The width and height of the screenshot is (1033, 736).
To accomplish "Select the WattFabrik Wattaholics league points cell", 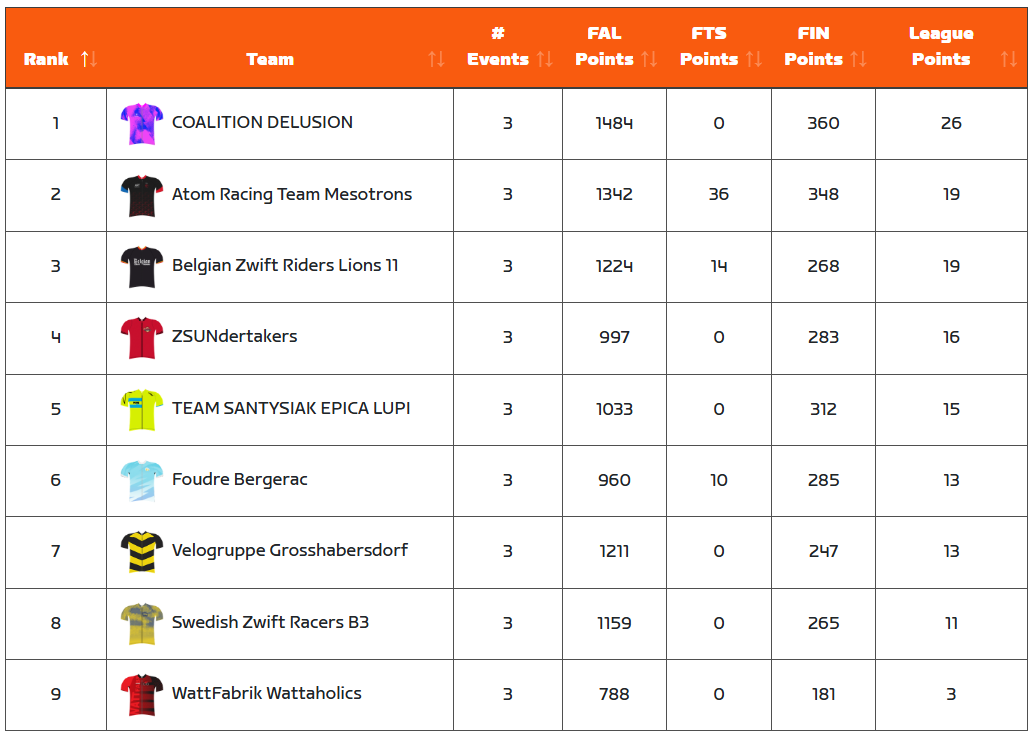I will click(951, 694).
